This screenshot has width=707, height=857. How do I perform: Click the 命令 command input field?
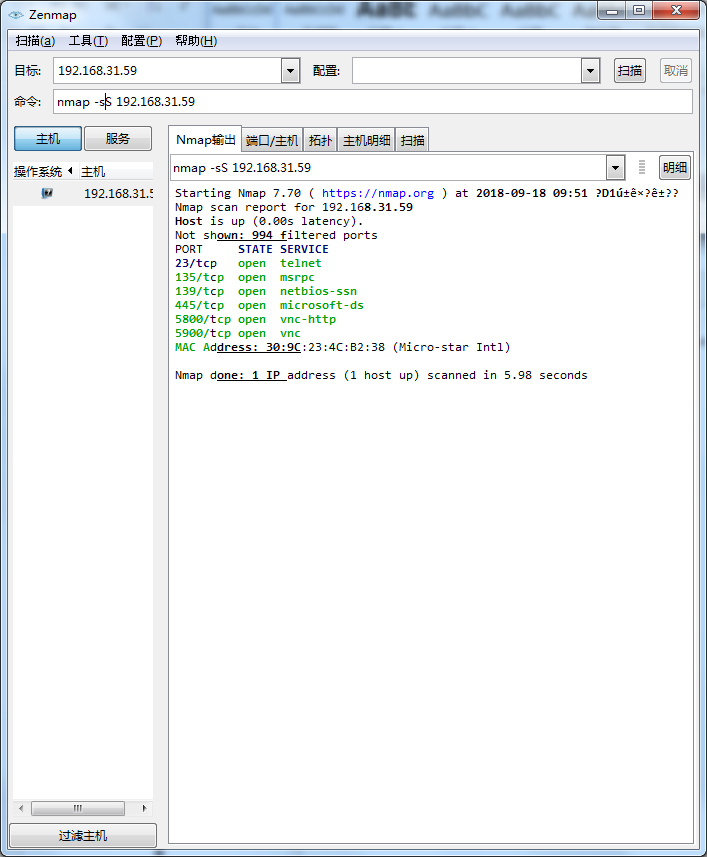click(373, 102)
